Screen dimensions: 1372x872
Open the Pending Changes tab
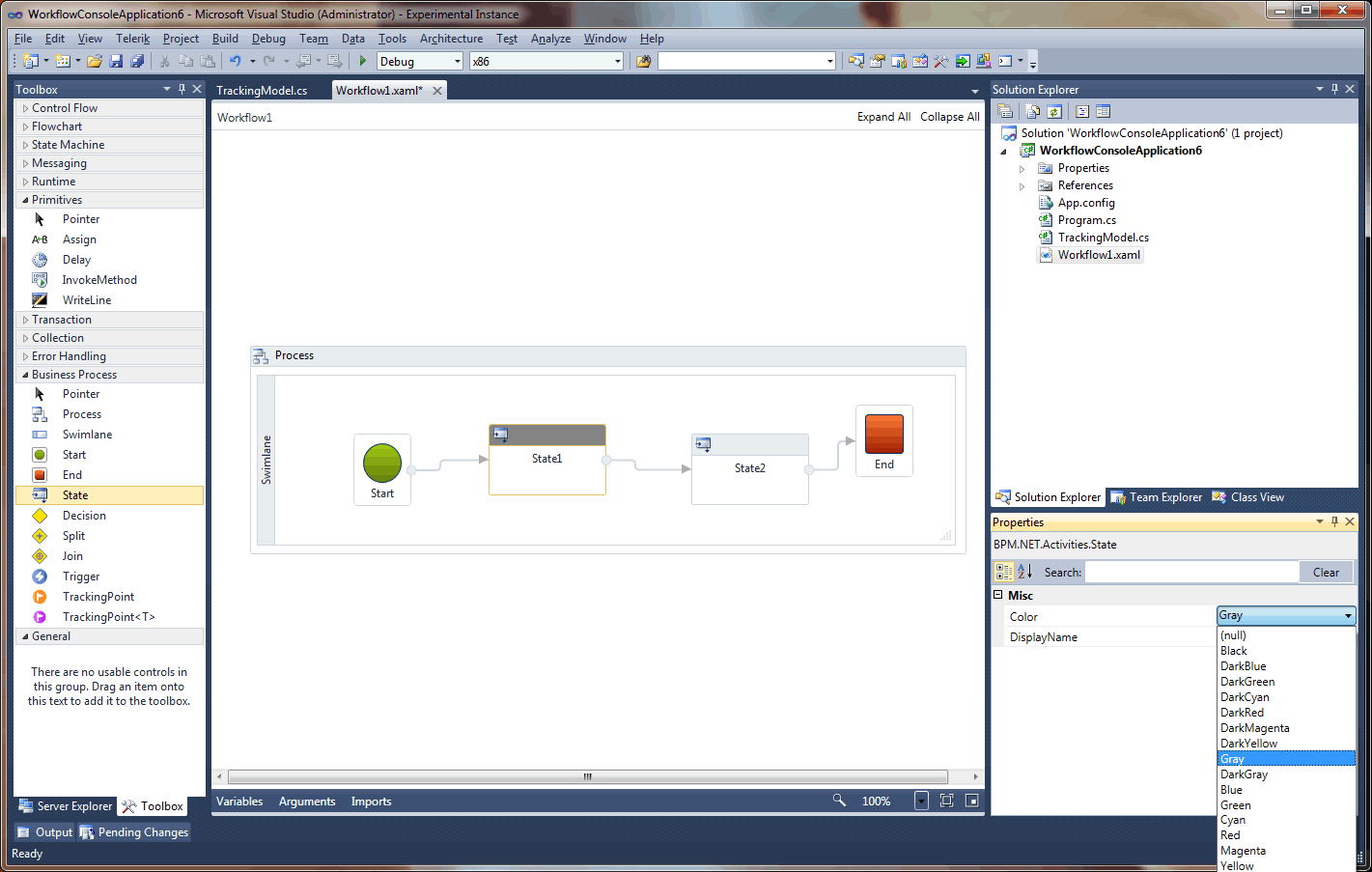[134, 832]
